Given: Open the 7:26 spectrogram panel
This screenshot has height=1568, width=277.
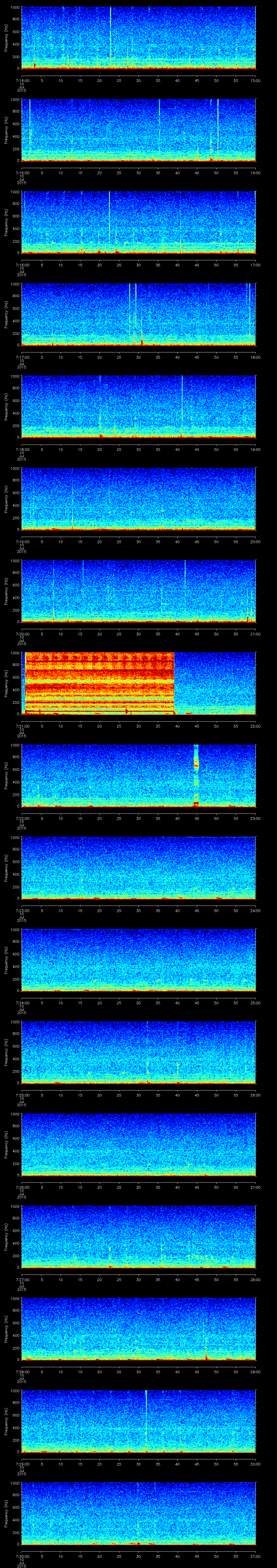Looking at the screenshot, I should 138,1144.
